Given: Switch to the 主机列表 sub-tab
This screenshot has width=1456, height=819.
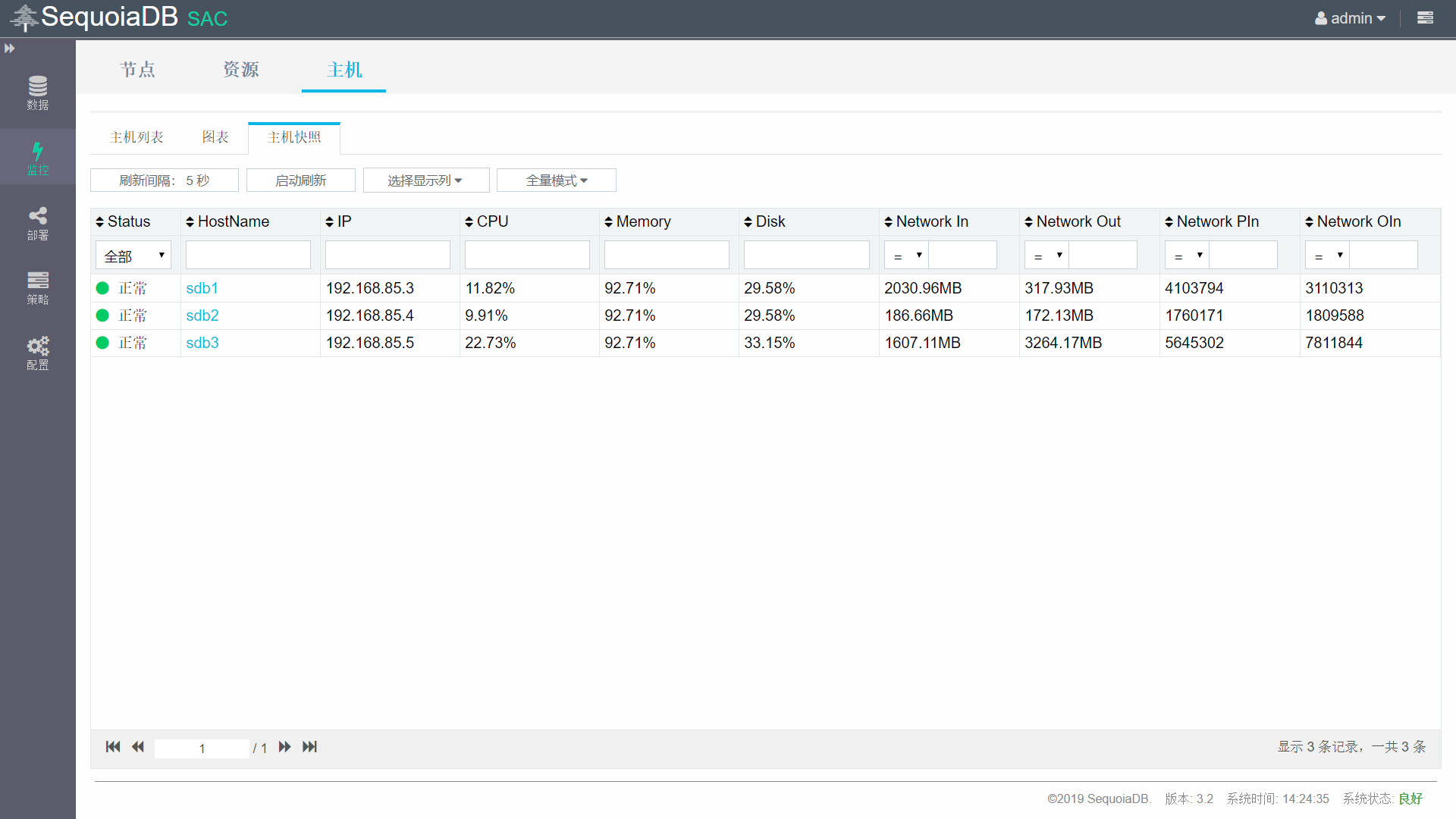Looking at the screenshot, I should (136, 137).
